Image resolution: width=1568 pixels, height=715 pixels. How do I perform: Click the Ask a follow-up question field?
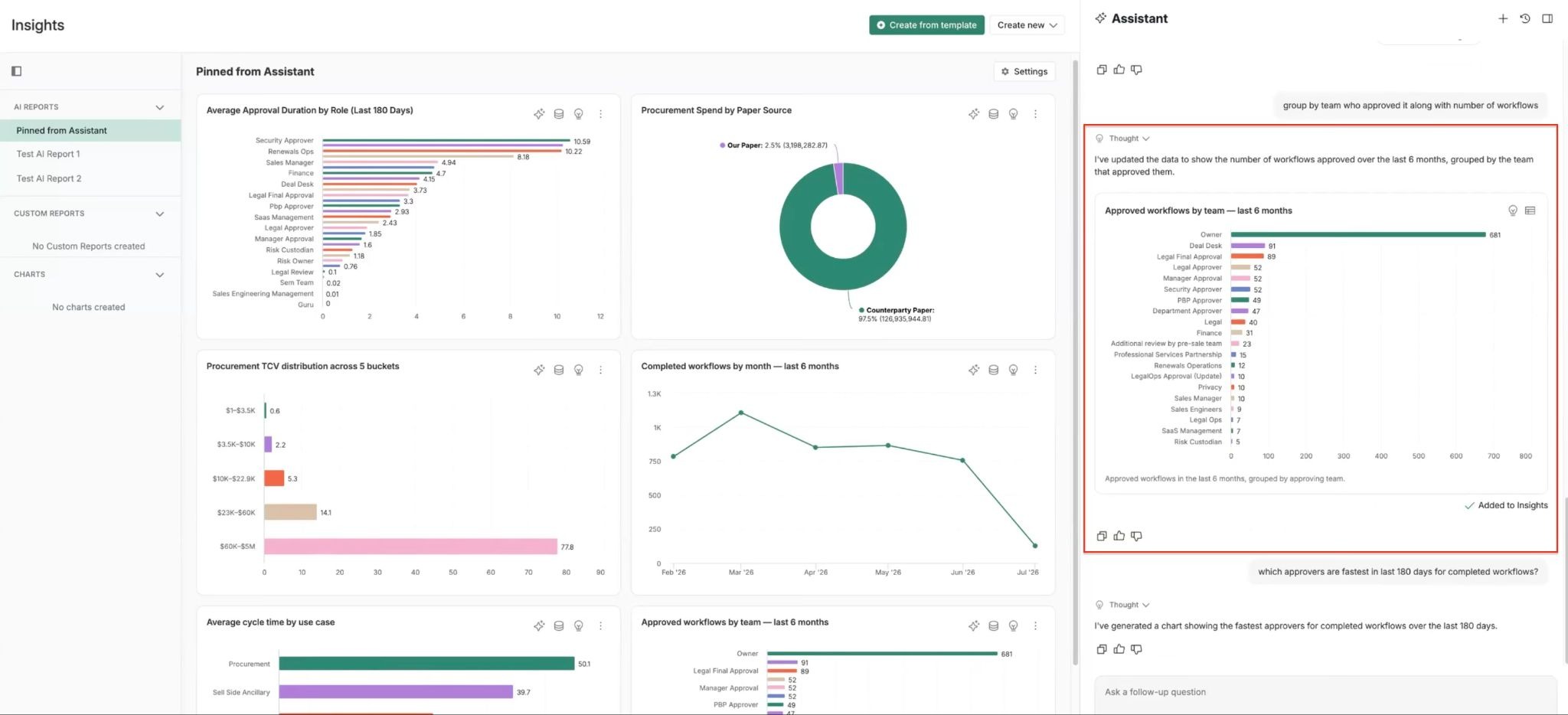(1325, 692)
